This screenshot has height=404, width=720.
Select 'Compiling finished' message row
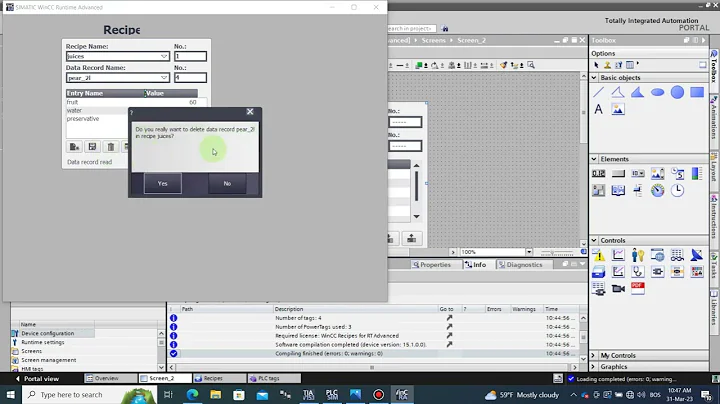click(374, 354)
